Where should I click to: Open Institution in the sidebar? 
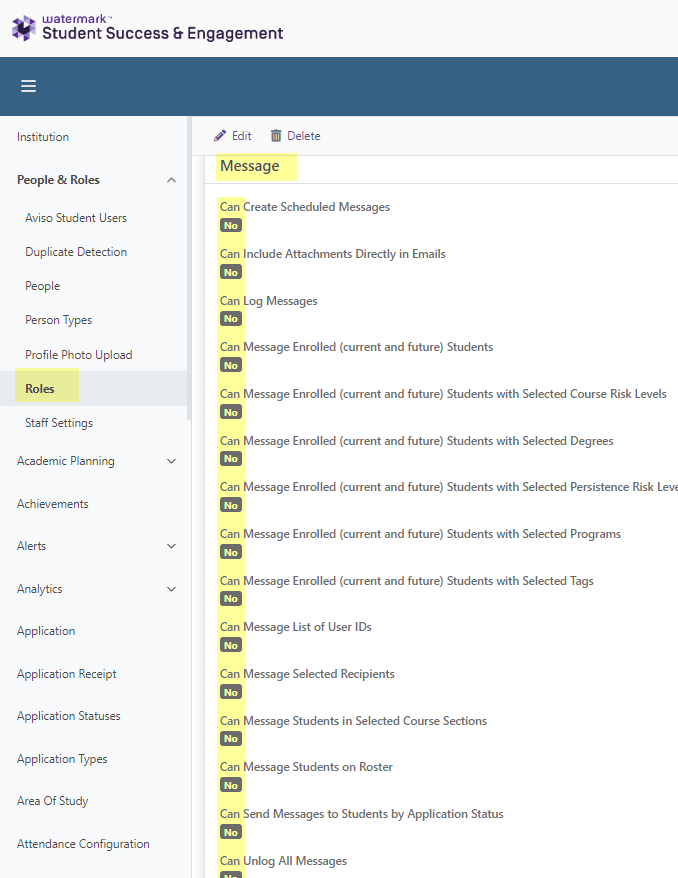click(43, 137)
